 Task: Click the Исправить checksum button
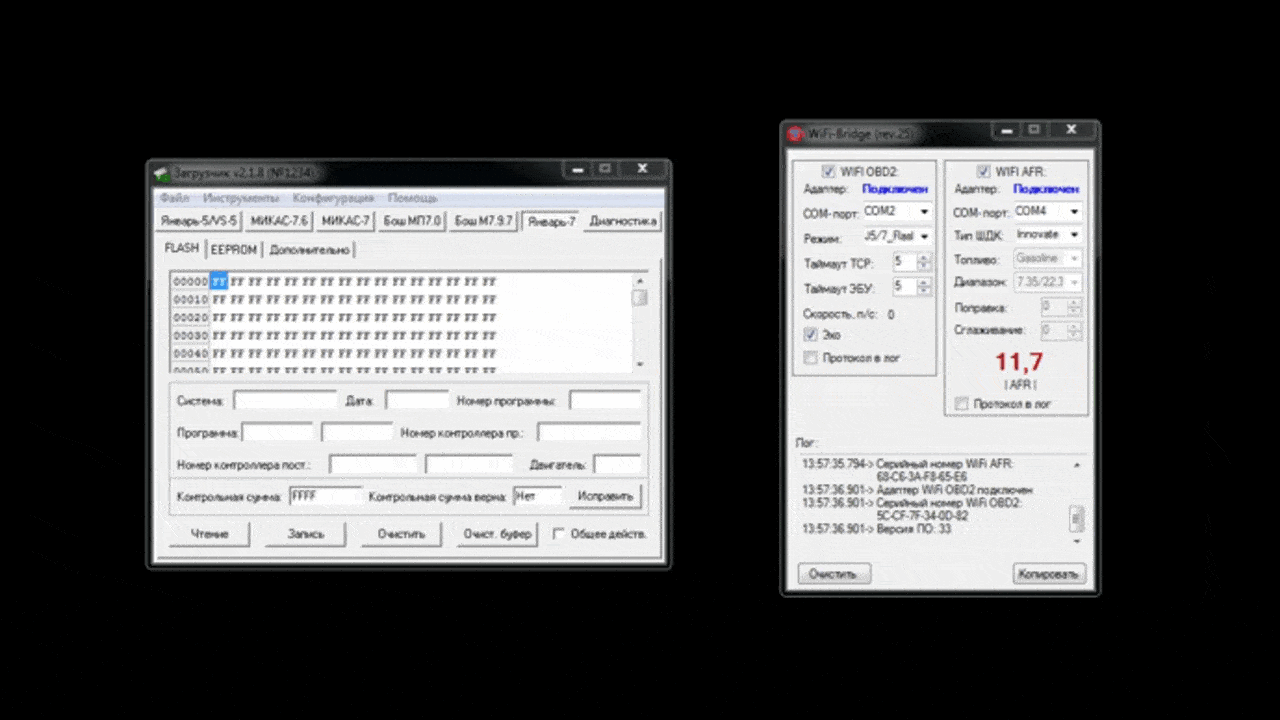coord(605,496)
